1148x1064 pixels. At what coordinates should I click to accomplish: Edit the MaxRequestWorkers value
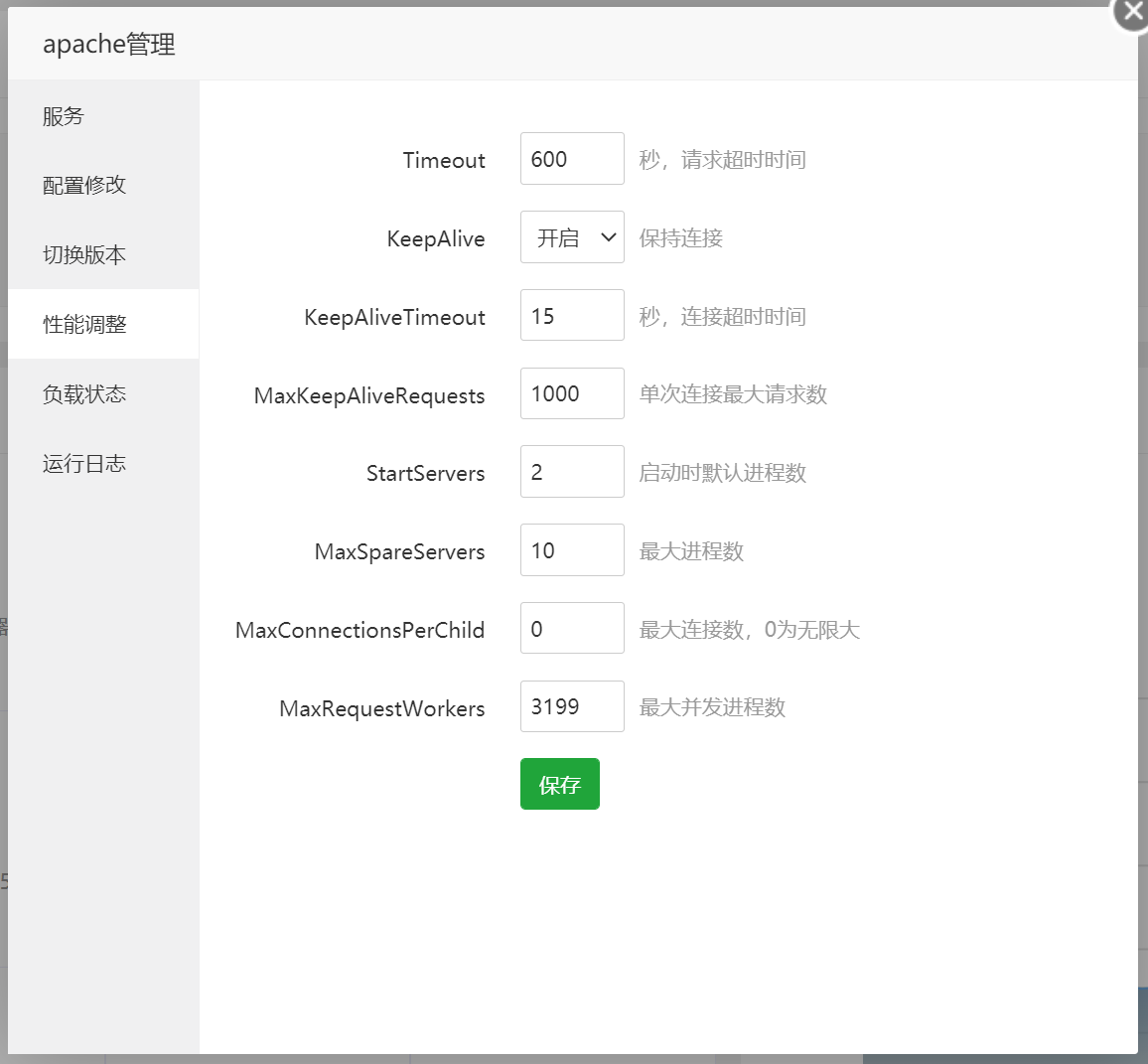(572, 706)
